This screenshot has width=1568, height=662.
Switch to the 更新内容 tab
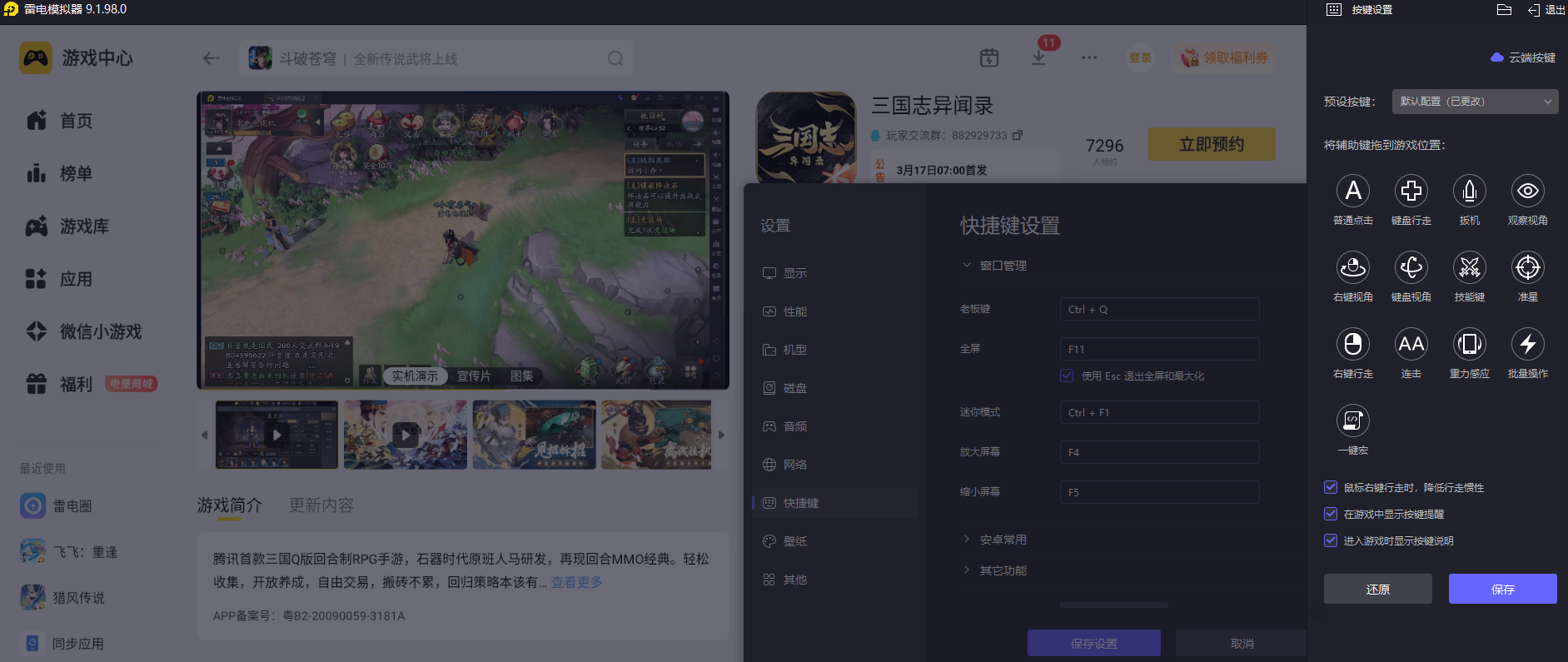click(321, 505)
